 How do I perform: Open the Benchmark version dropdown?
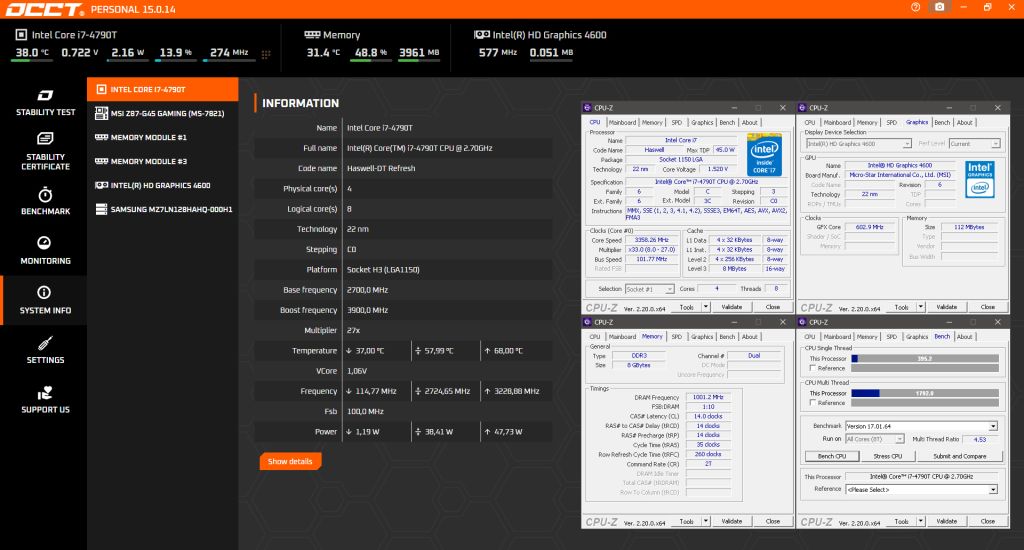921,426
